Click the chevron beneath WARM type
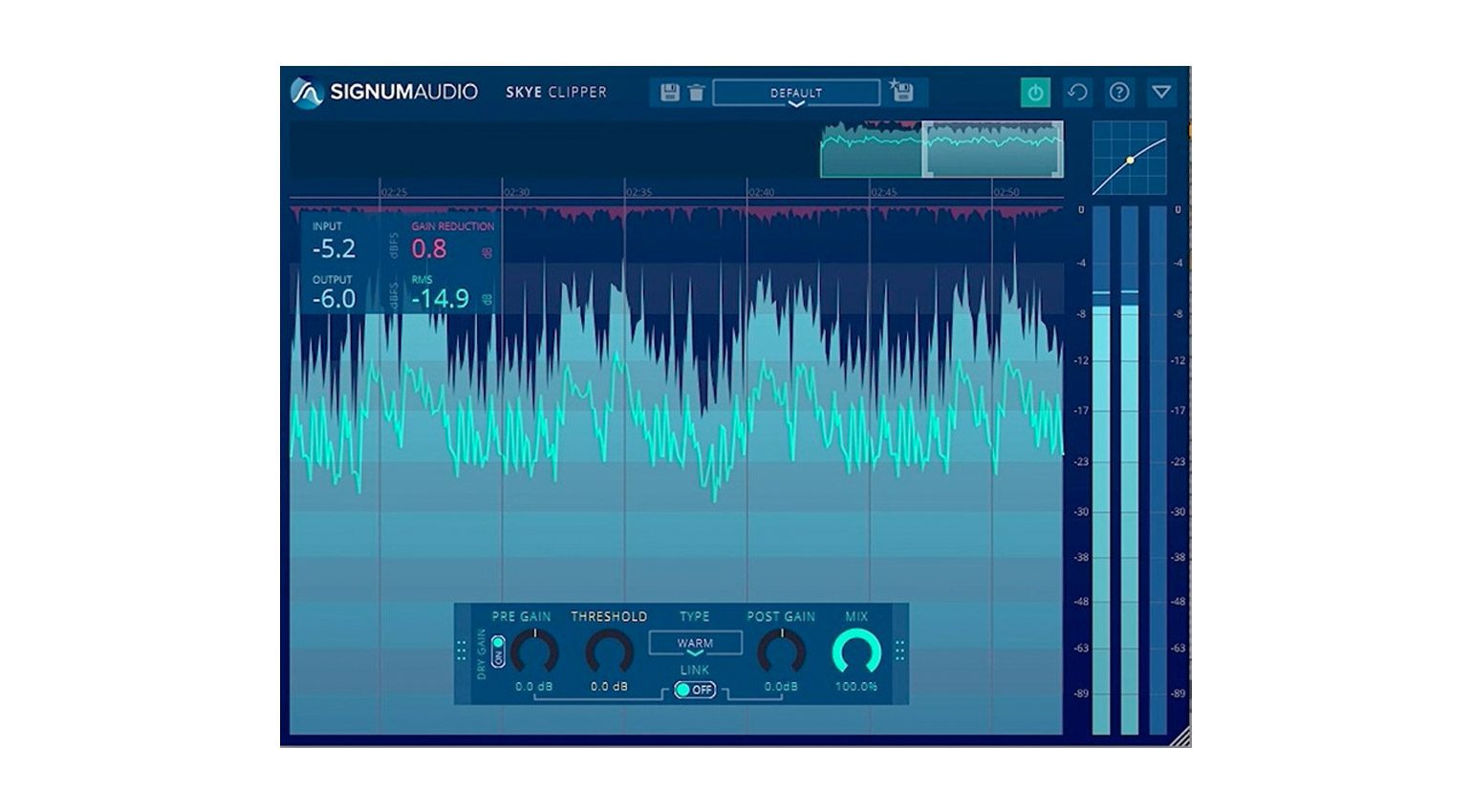 (x=695, y=654)
